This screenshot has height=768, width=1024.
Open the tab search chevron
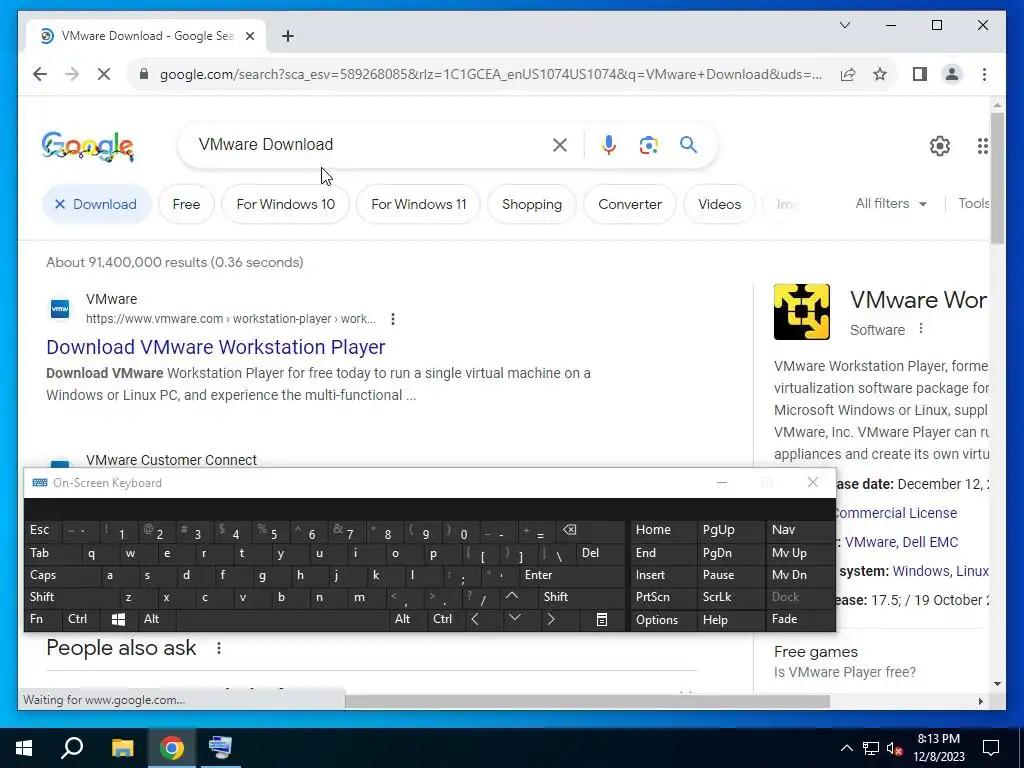(844, 25)
